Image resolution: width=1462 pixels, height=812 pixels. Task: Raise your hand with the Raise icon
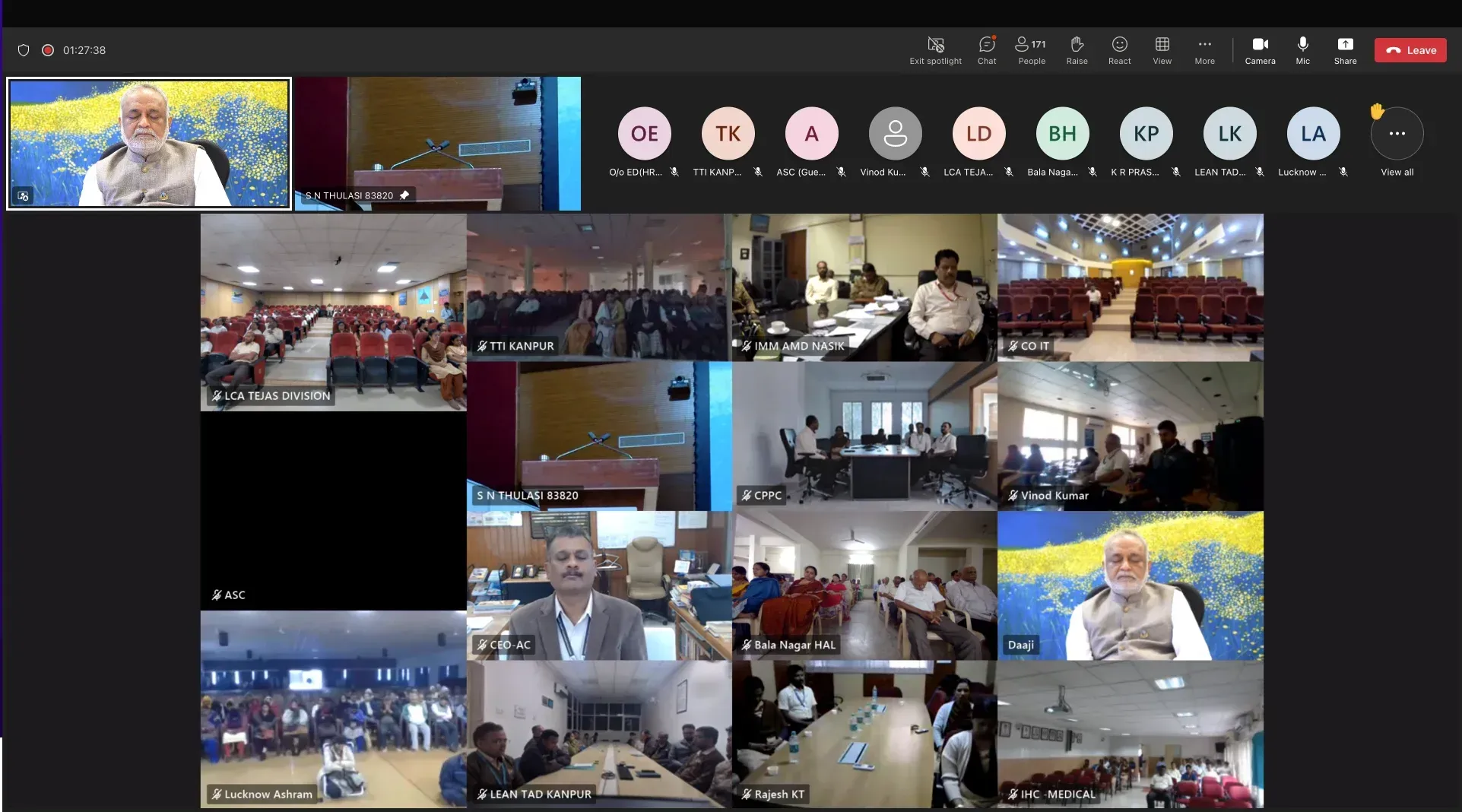click(x=1077, y=51)
